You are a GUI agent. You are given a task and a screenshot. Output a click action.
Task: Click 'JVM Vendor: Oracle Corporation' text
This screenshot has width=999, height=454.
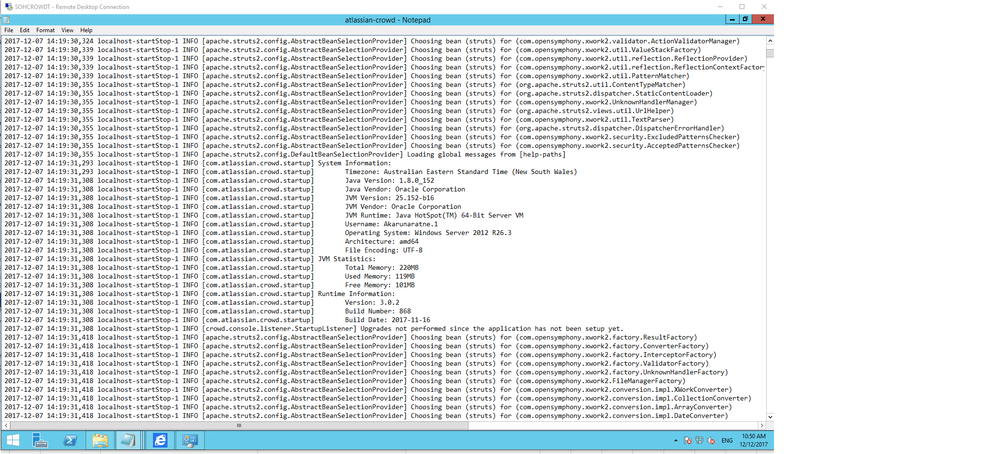tap(403, 207)
